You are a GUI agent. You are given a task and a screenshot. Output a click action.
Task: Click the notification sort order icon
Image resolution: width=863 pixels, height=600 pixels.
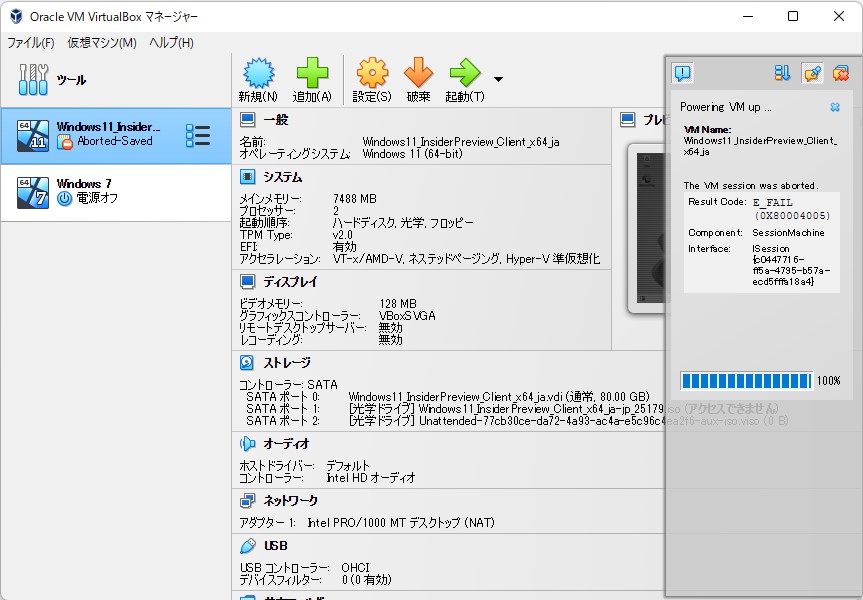click(782, 73)
